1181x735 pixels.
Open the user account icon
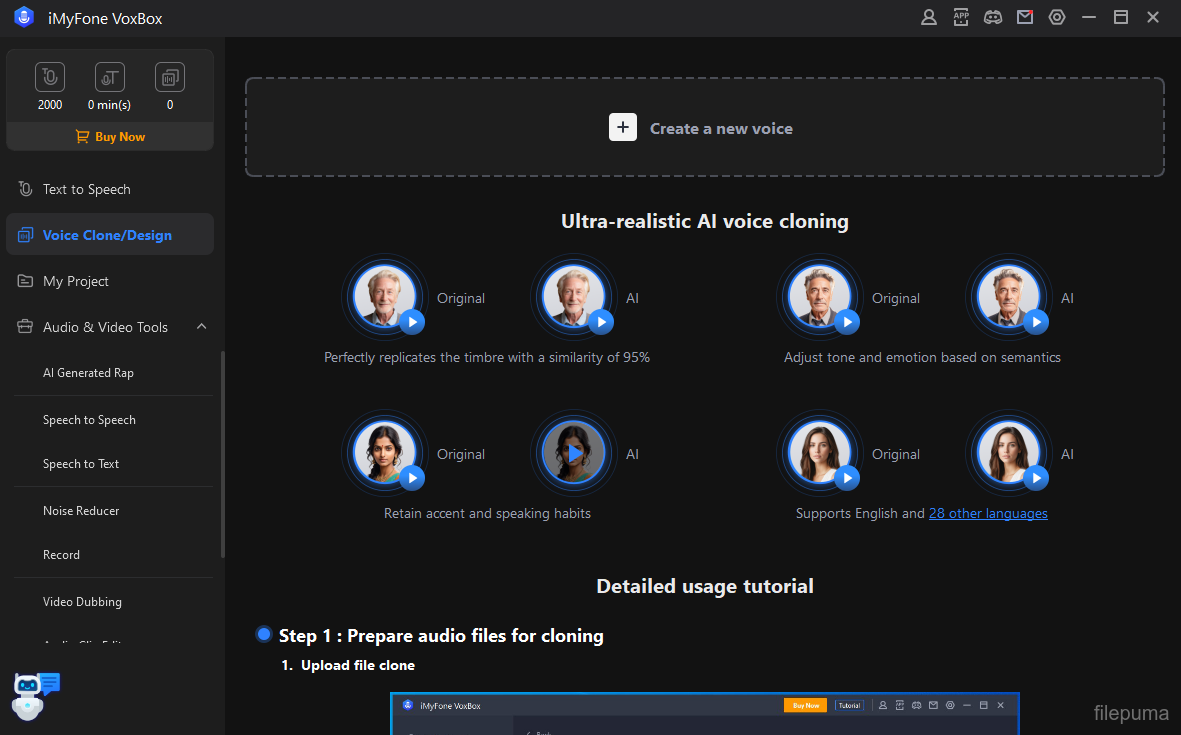929,17
